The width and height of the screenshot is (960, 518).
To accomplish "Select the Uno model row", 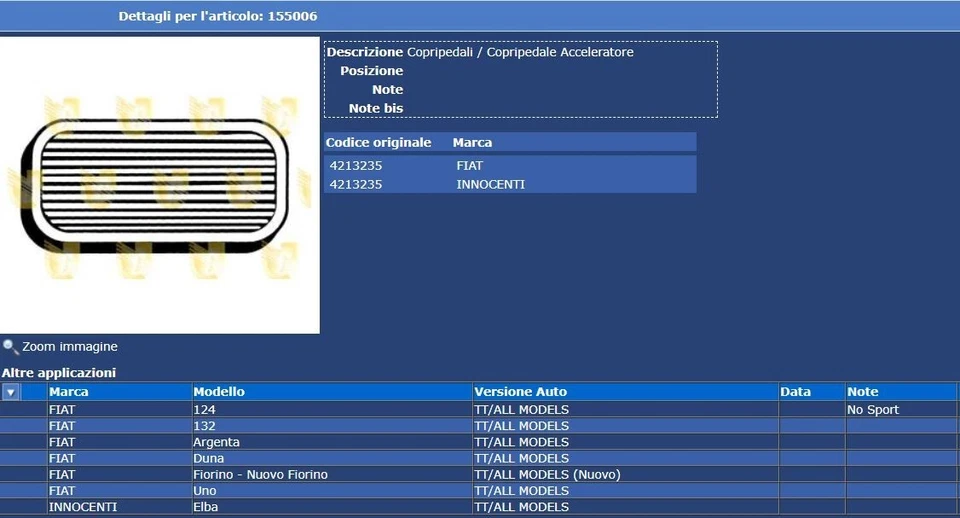I will [x=478, y=491].
